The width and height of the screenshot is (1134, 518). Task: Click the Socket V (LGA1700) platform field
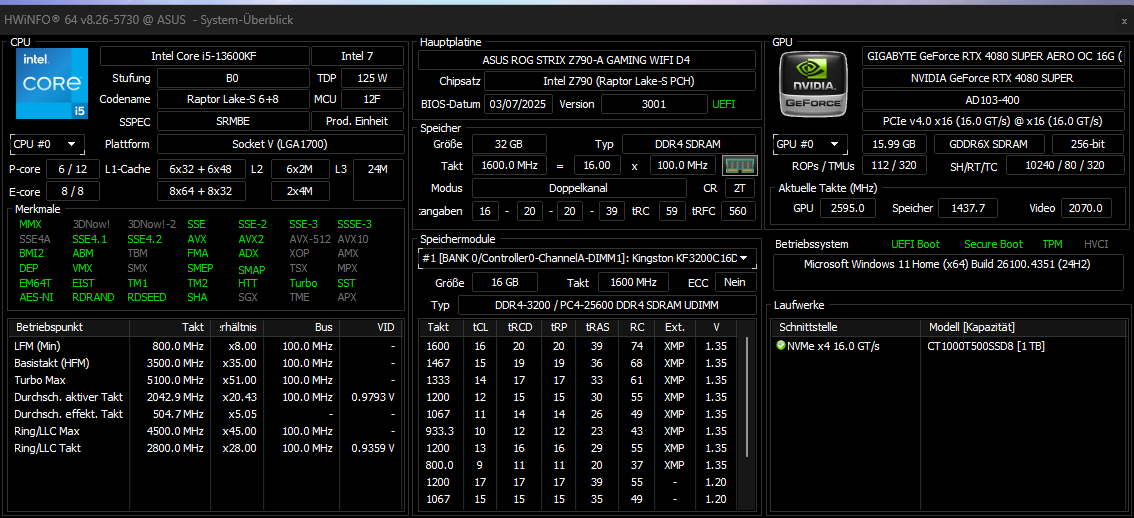(x=281, y=144)
